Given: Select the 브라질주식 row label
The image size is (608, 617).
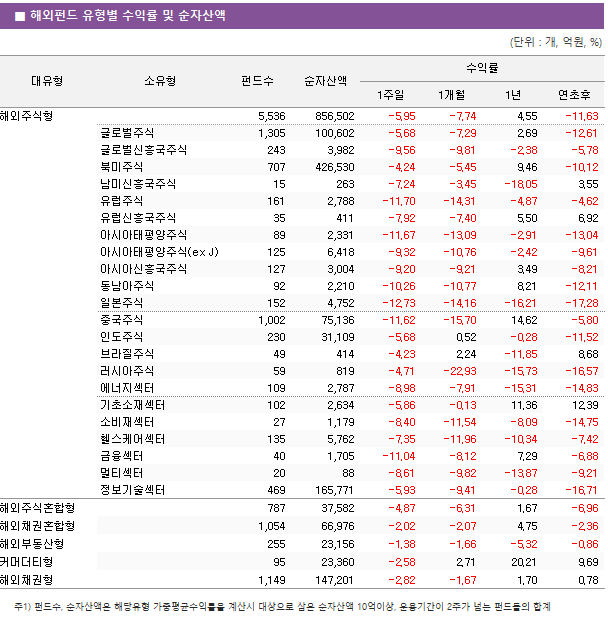Looking at the screenshot, I should point(127,354).
